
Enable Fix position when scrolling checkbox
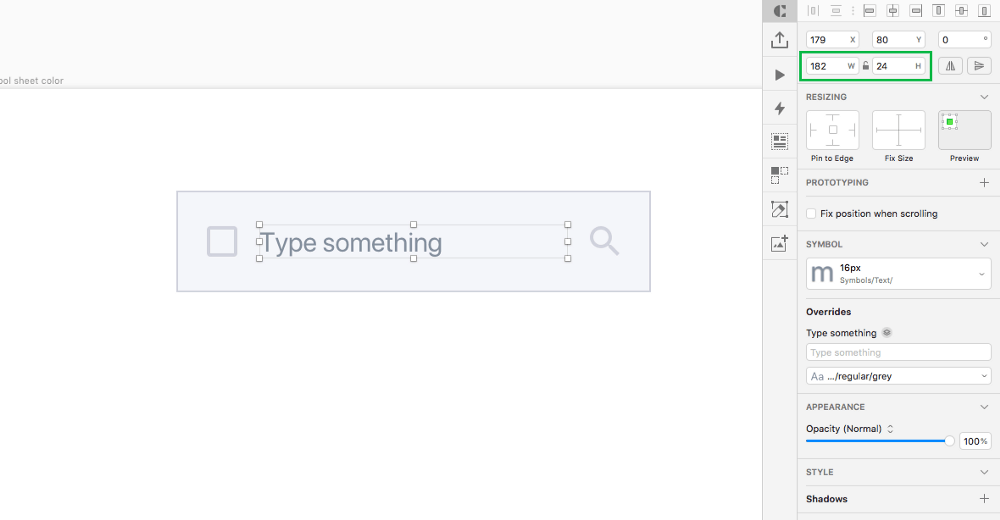(x=811, y=214)
